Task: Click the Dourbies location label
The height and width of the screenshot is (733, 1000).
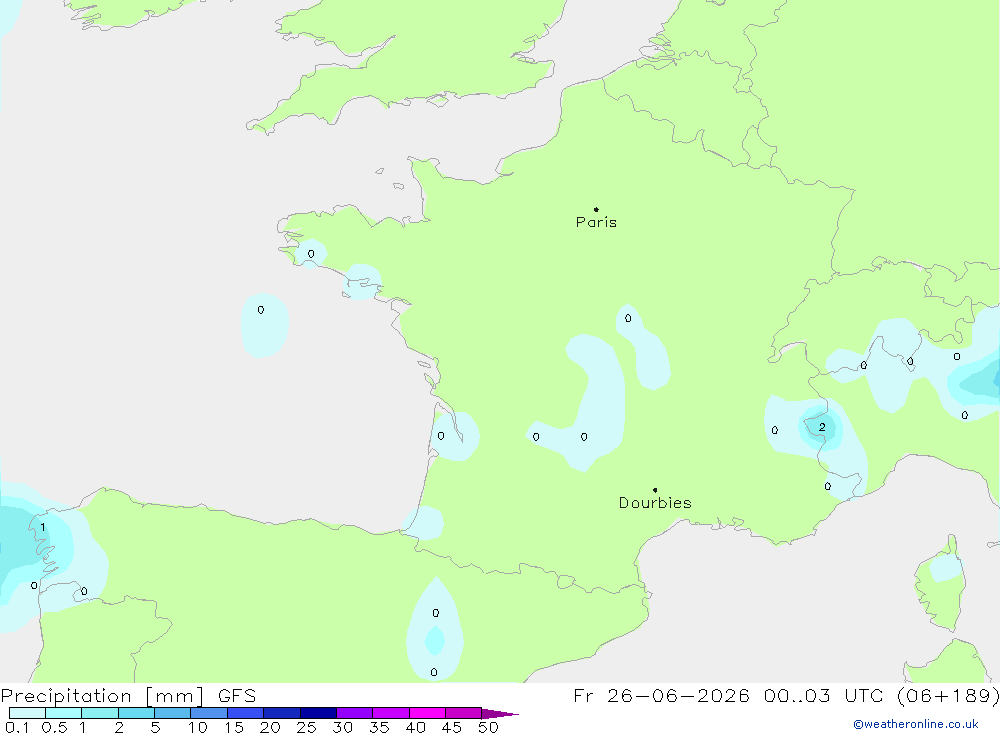Action: (655, 503)
